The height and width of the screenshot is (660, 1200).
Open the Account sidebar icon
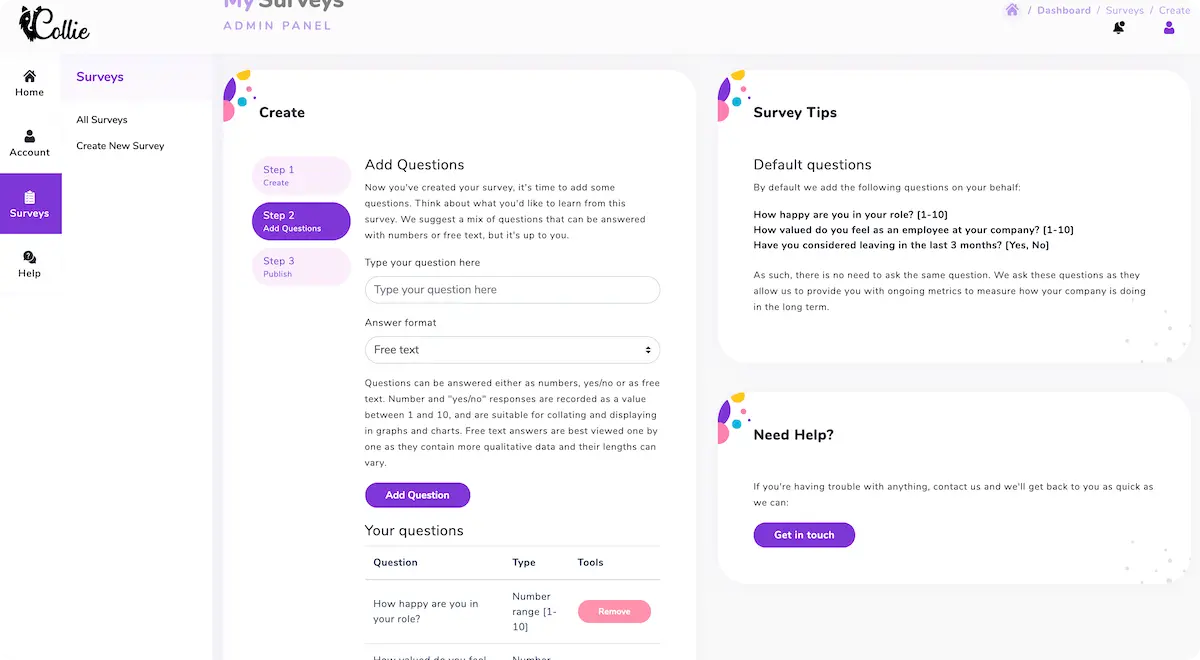30,136
